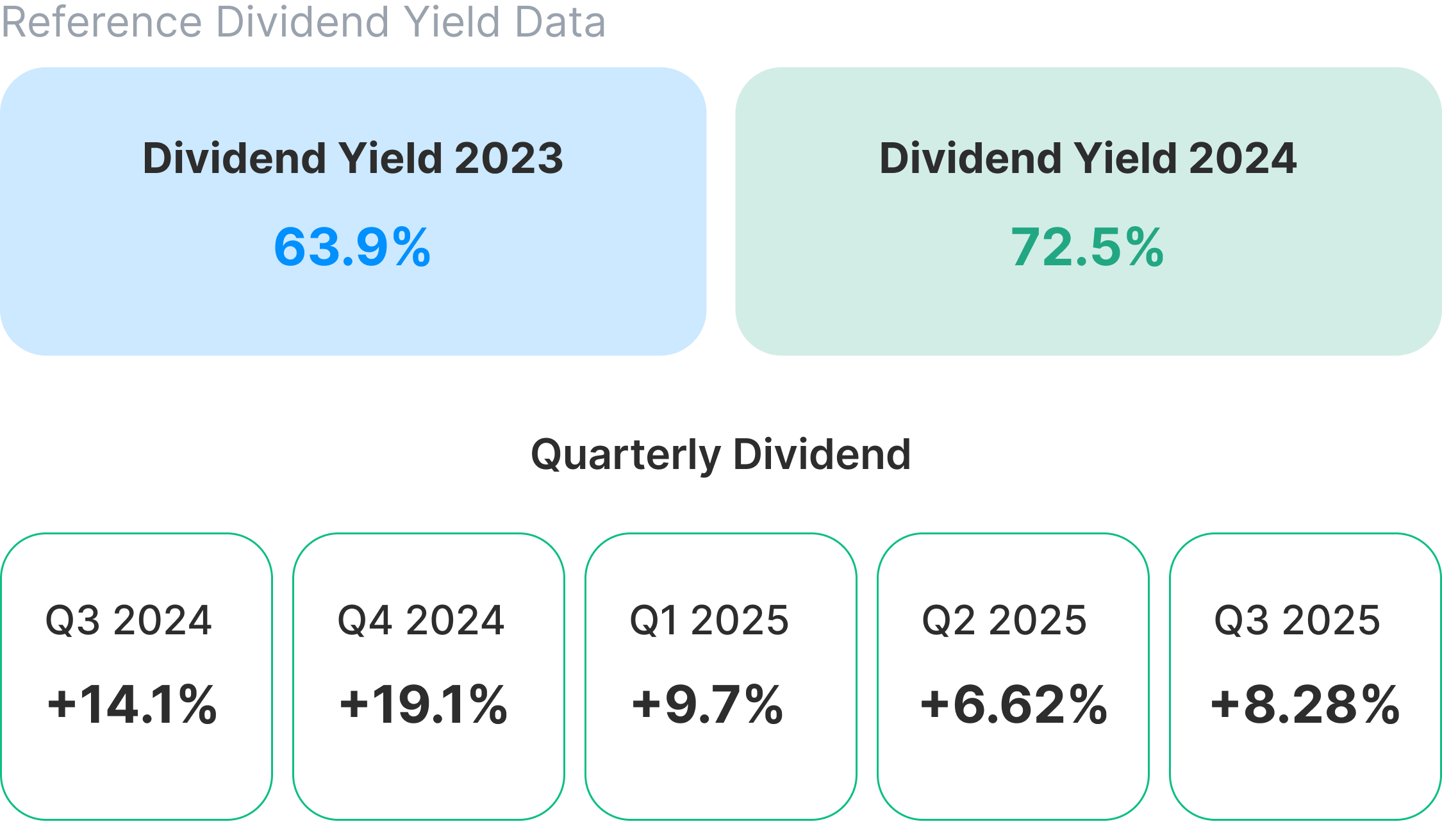
Task: Click the 63.9% yield value
Action: [352, 247]
